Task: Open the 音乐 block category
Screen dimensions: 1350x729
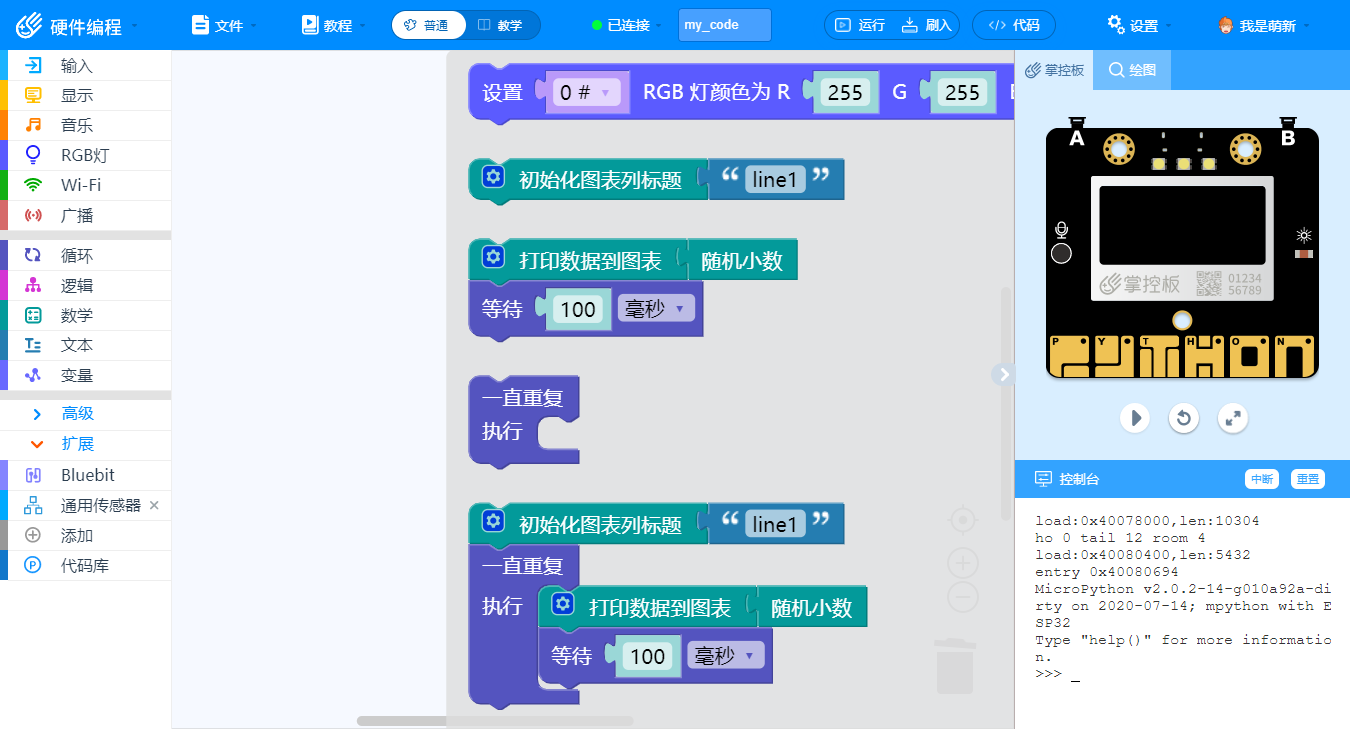Action: pyautogui.click(x=85, y=126)
